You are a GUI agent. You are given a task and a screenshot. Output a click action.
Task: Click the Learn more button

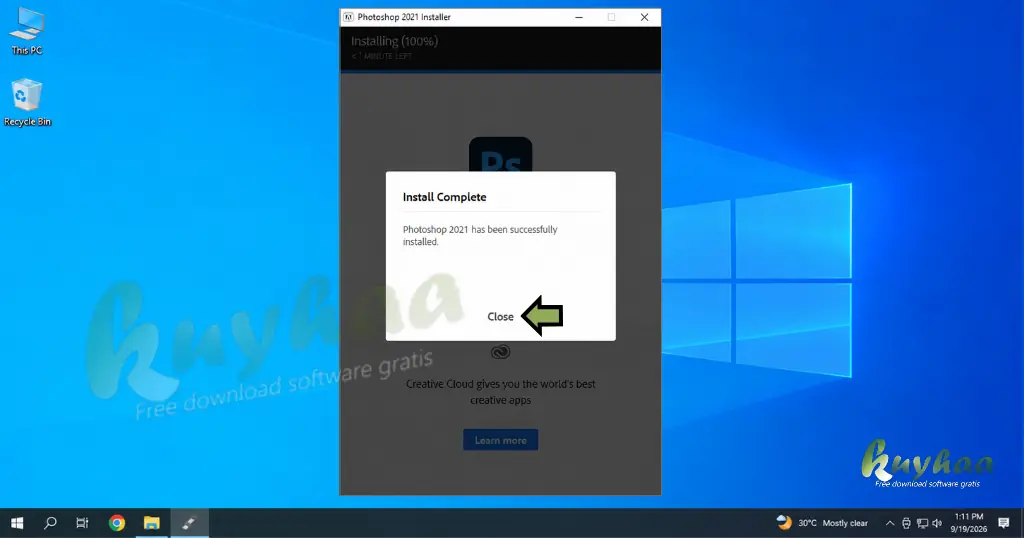click(500, 440)
